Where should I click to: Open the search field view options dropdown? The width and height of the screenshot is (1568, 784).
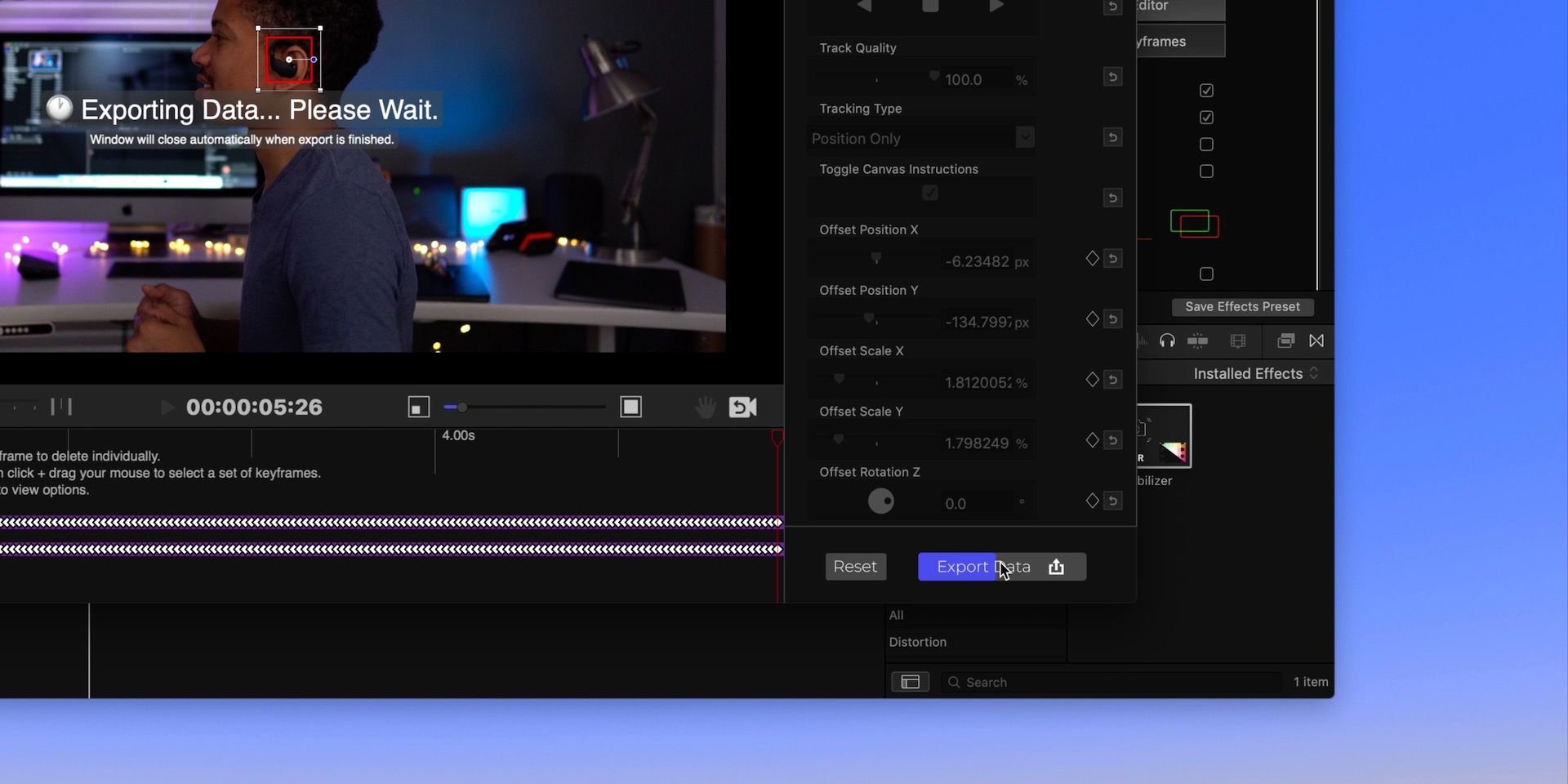coord(911,682)
